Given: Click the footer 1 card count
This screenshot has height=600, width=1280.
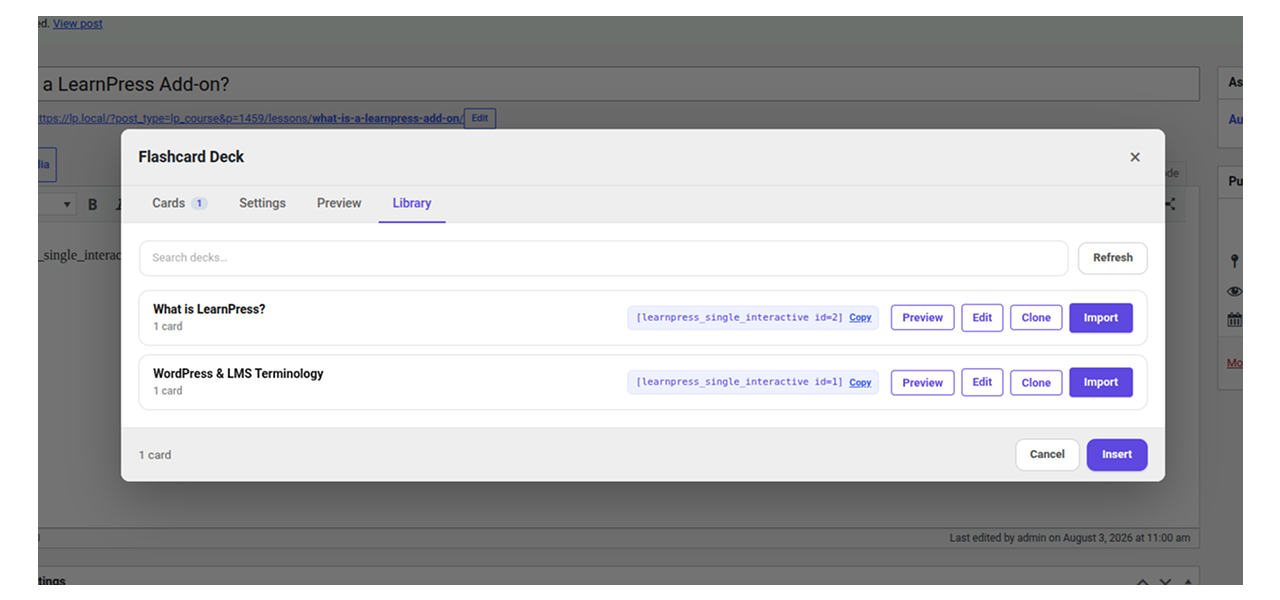Looking at the screenshot, I should (155, 455).
